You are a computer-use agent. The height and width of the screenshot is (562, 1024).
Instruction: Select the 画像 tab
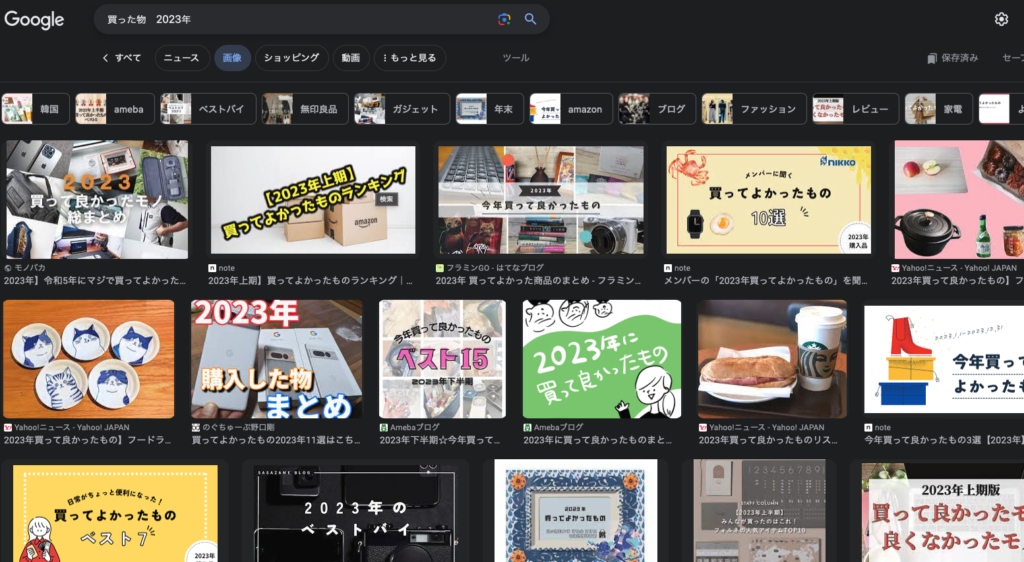tap(232, 58)
